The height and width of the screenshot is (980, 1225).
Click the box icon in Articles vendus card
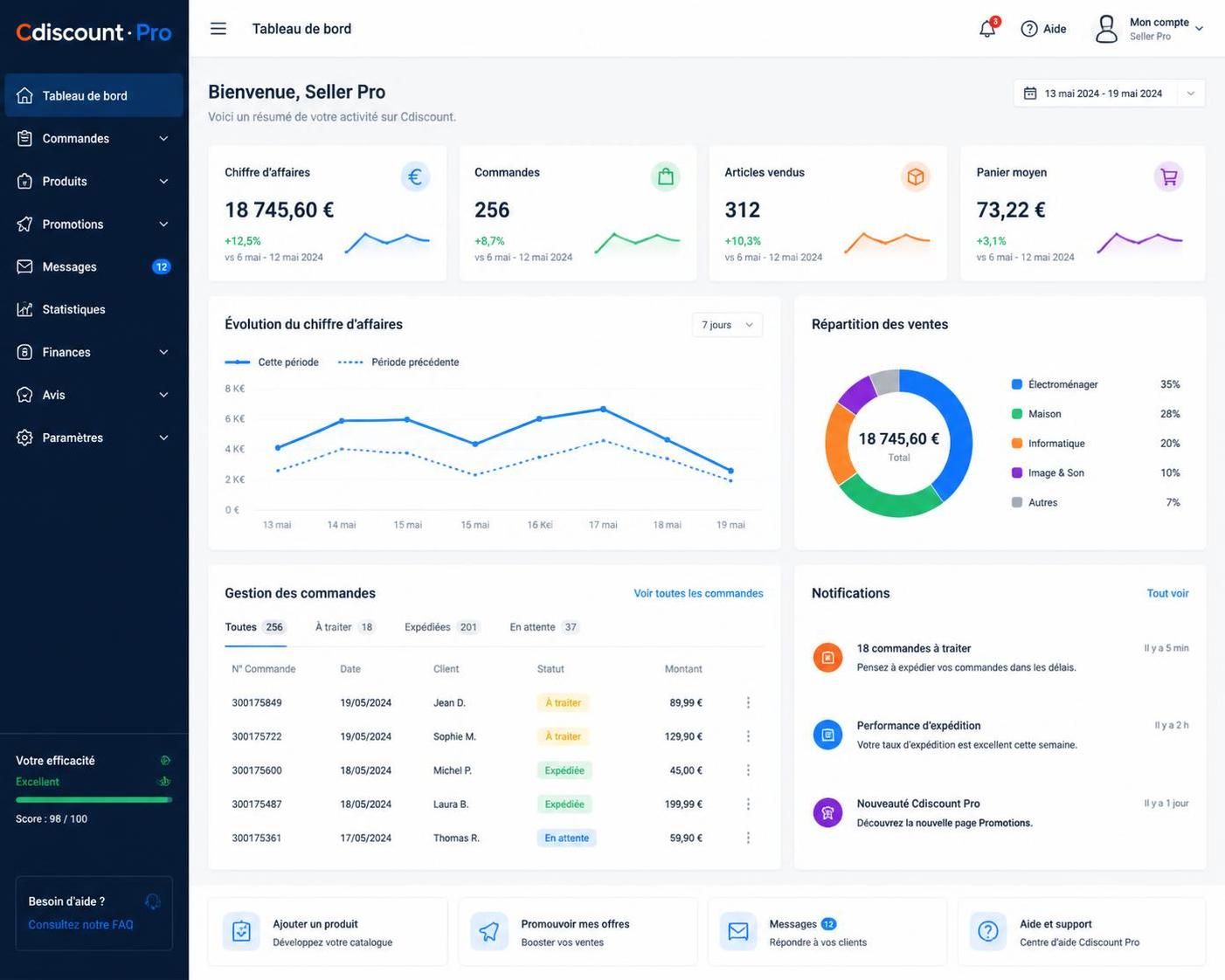[x=915, y=176]
